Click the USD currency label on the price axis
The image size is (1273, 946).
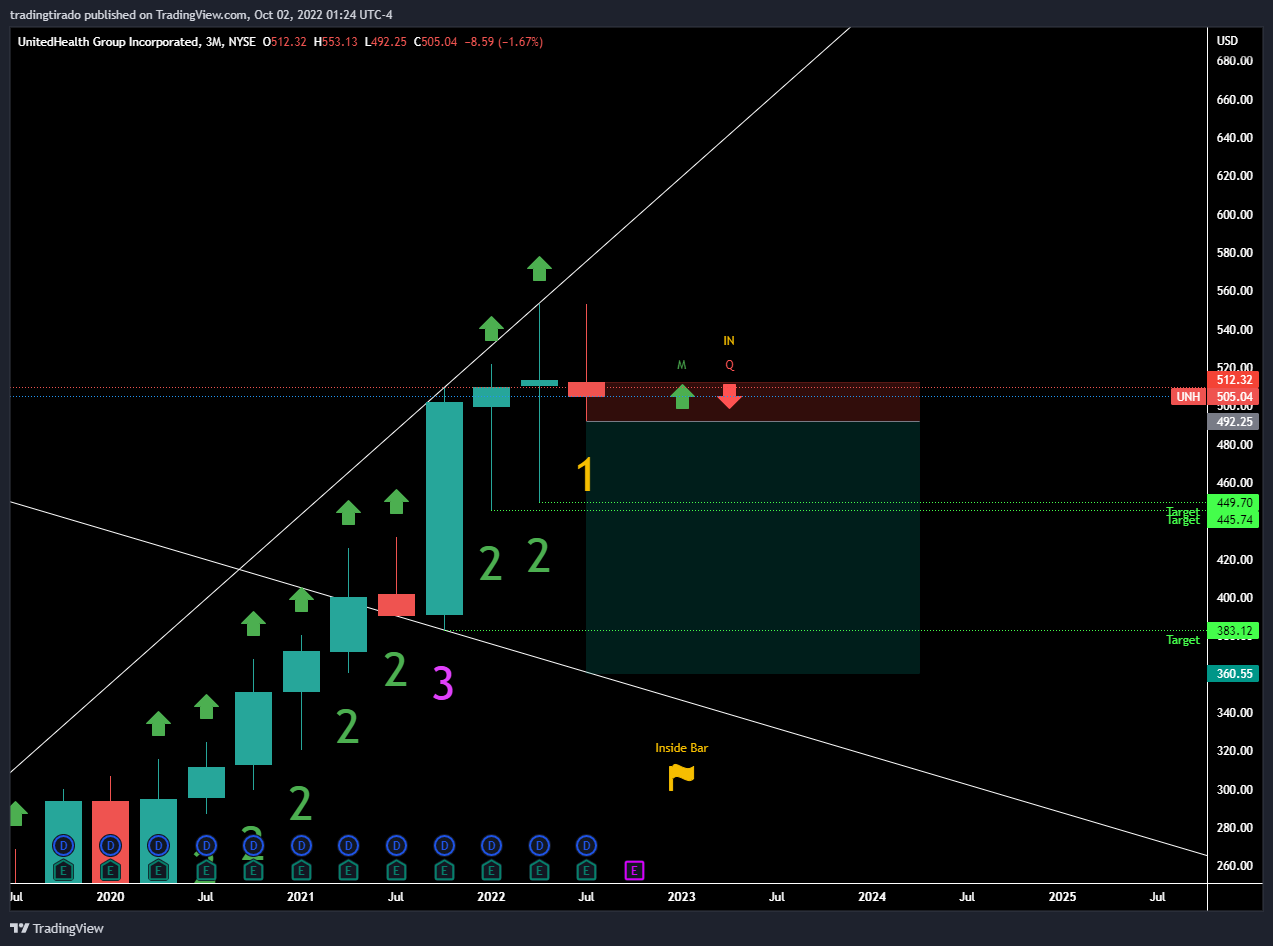[1227, 41]
